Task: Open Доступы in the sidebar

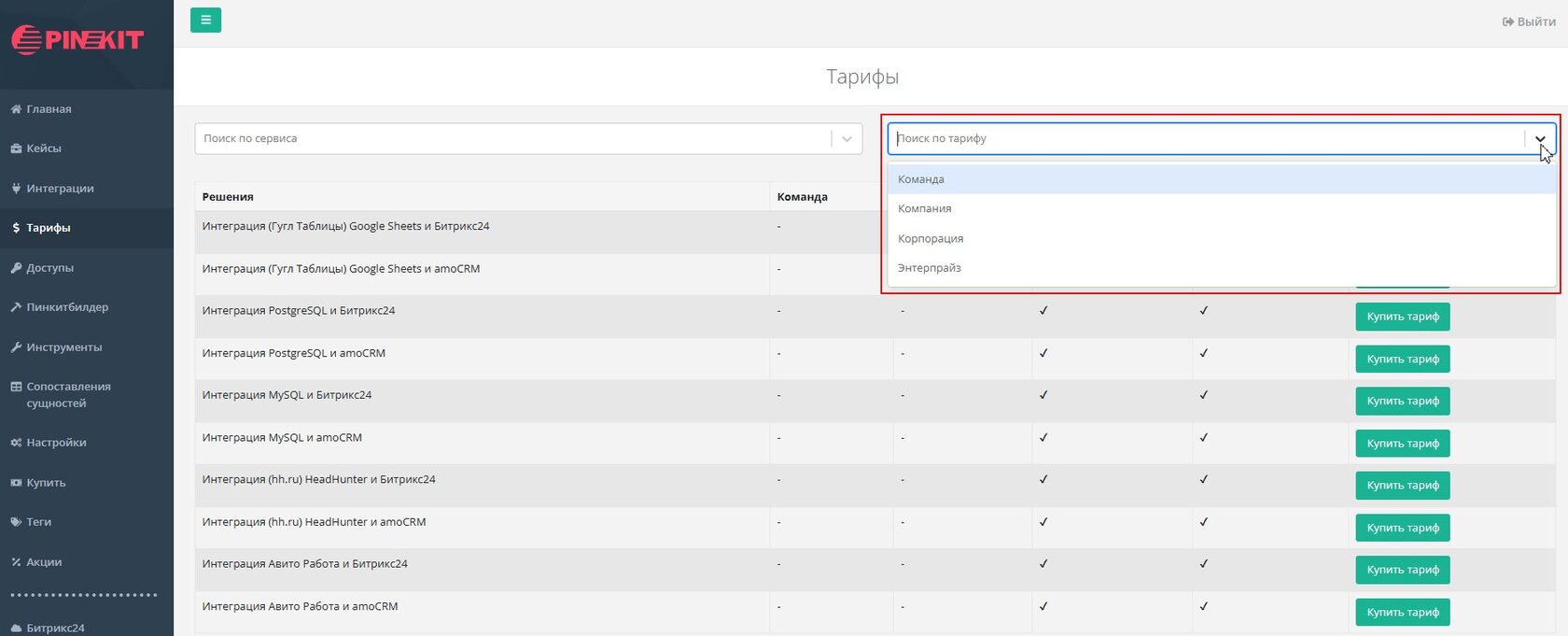Action: [87, 268]
